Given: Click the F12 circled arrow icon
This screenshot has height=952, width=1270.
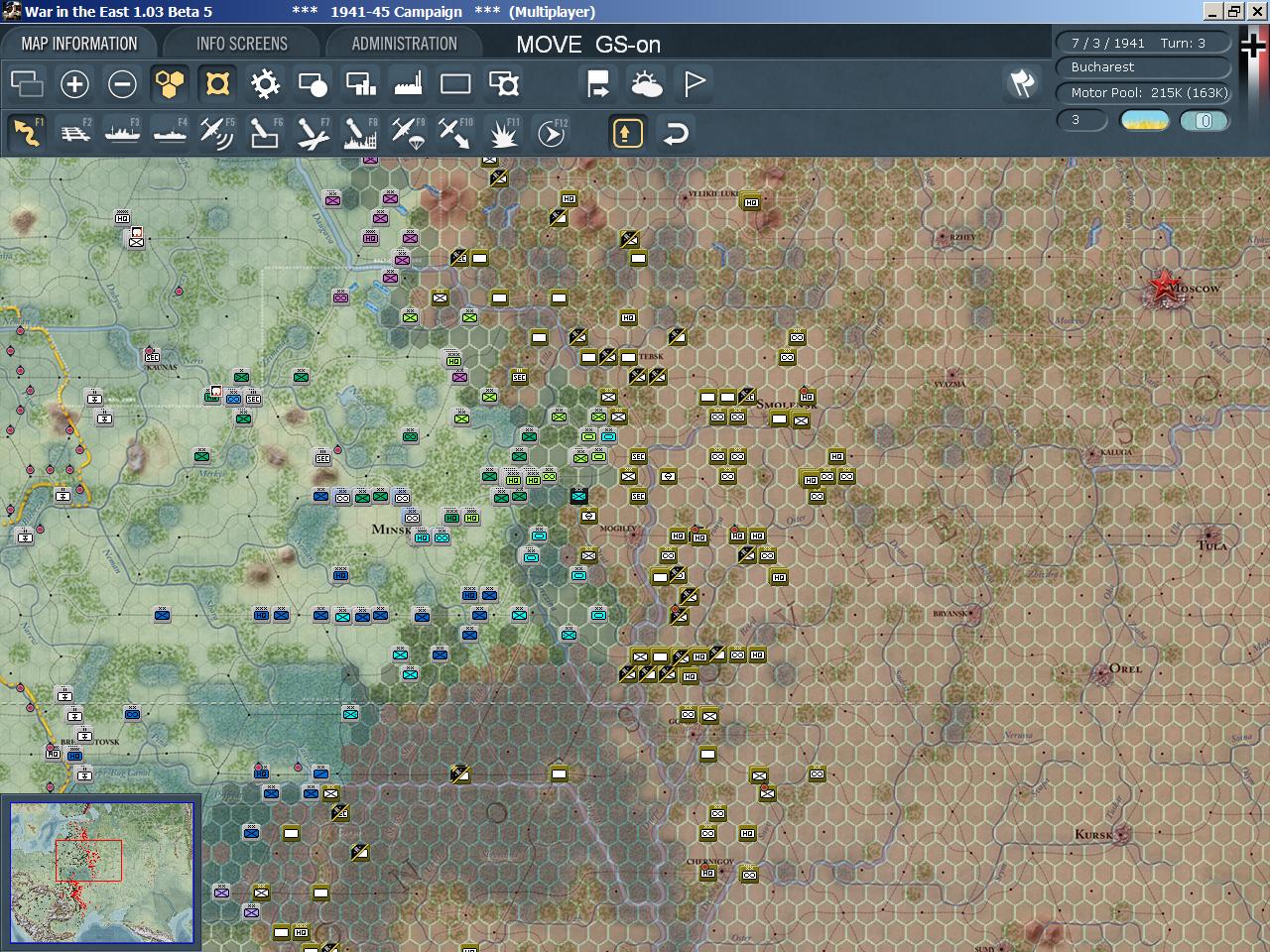Looking at the screenshot, I should [551, 133].
